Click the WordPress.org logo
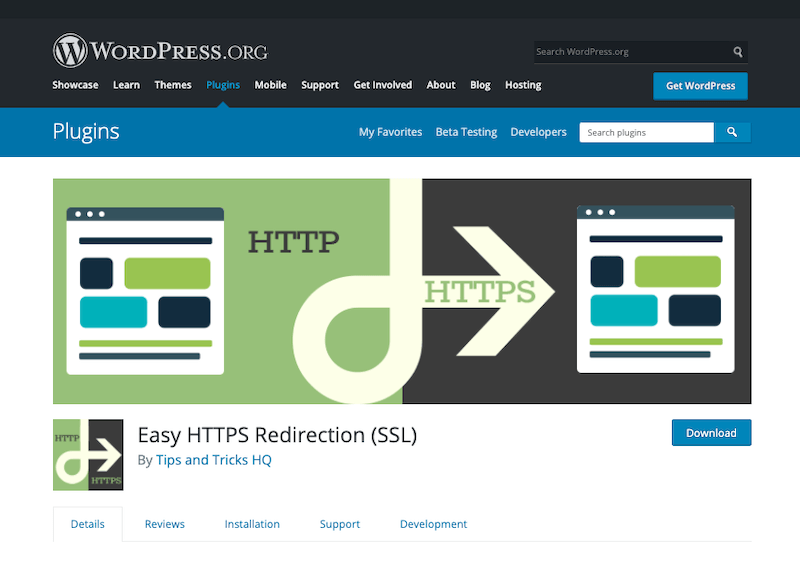The width and height of the screenshot is (800, 566). (x=160, y=51)
